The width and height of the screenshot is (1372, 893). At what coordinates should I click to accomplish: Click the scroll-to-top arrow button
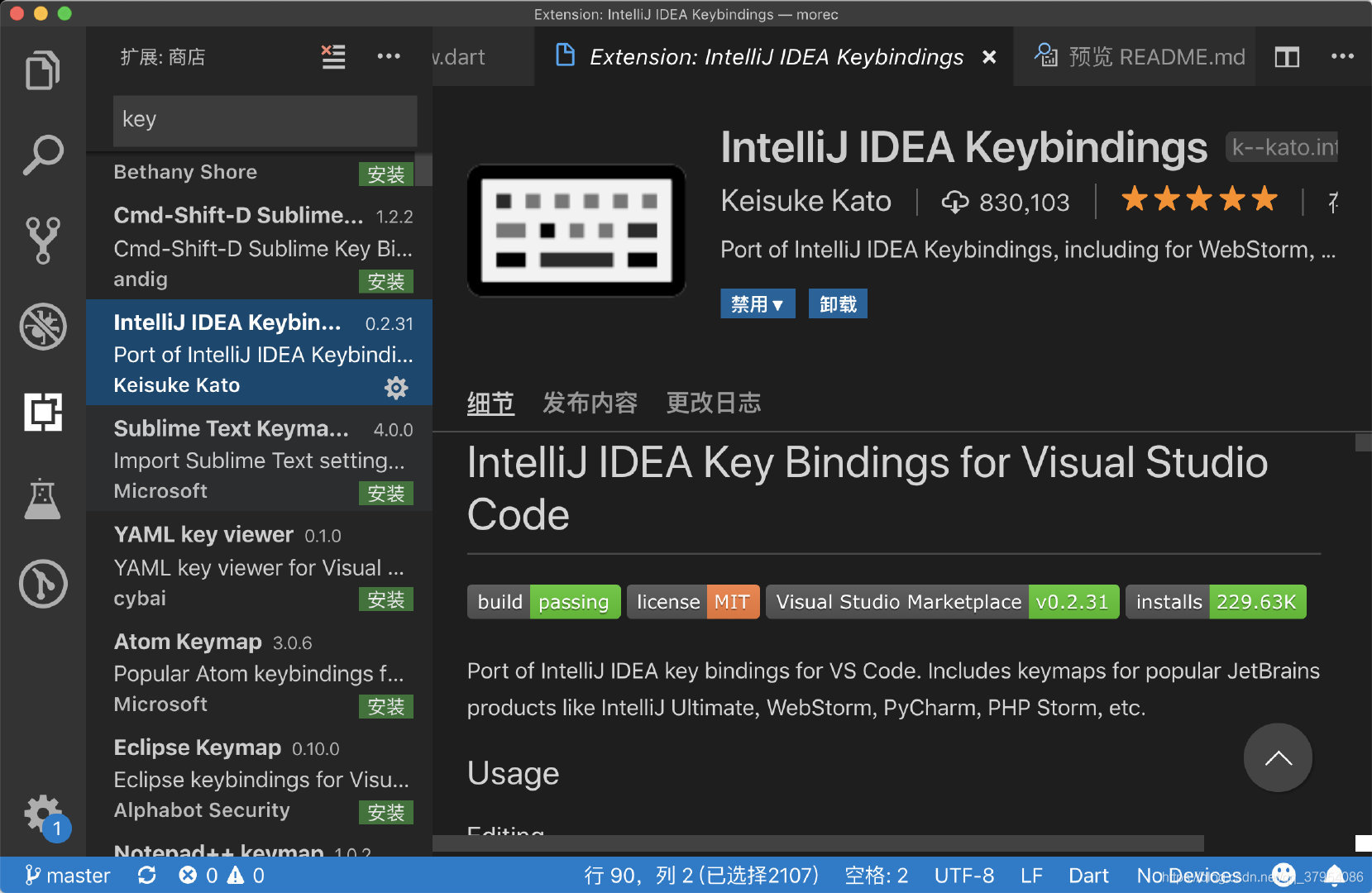pyautogui.click(x=1278, y=757)
